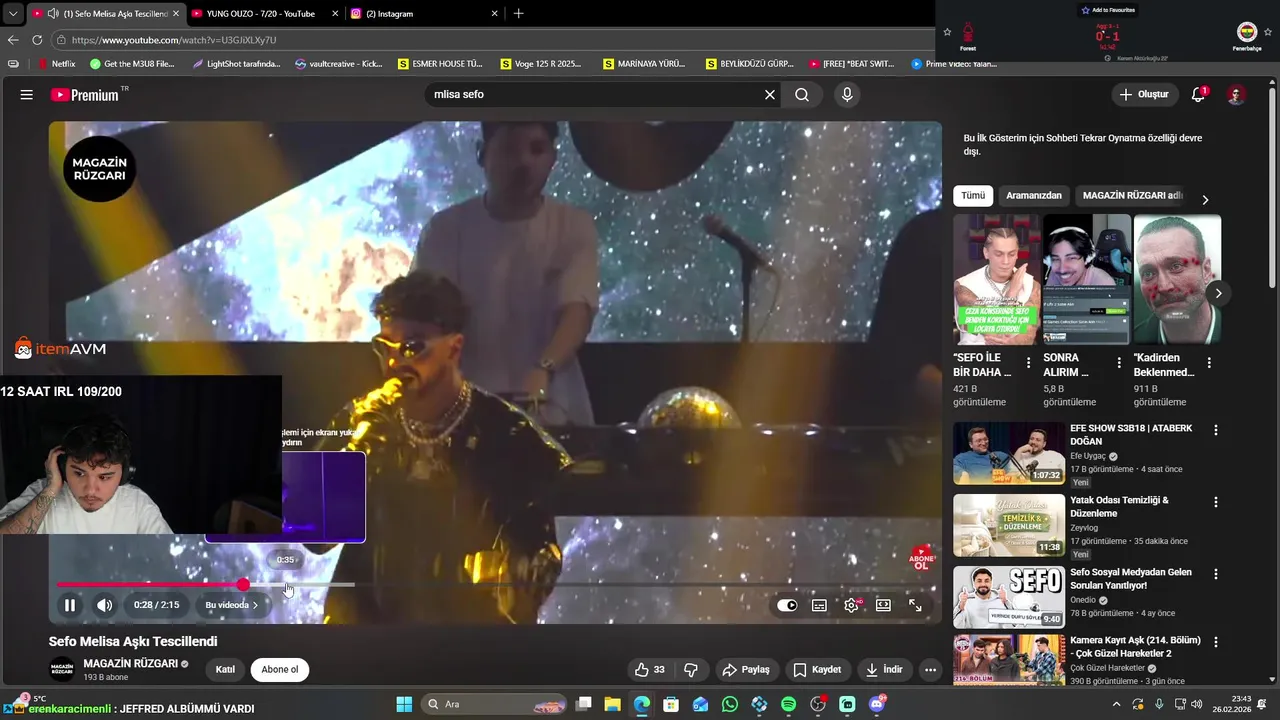The width and height of the screenshot is (1280, 720).
Task: Select the 'Tümü' filter chip
Action: [x=973, y=196]
